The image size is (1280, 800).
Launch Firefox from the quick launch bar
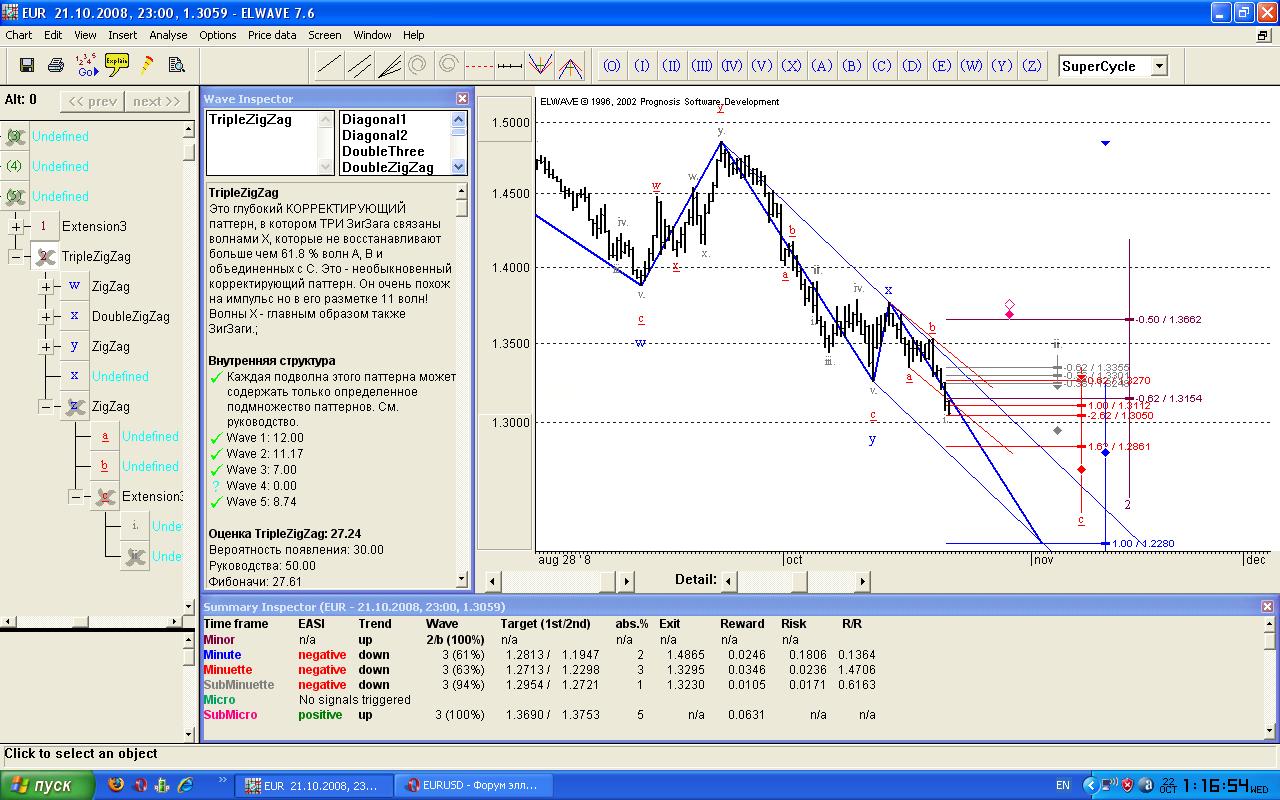116,785
